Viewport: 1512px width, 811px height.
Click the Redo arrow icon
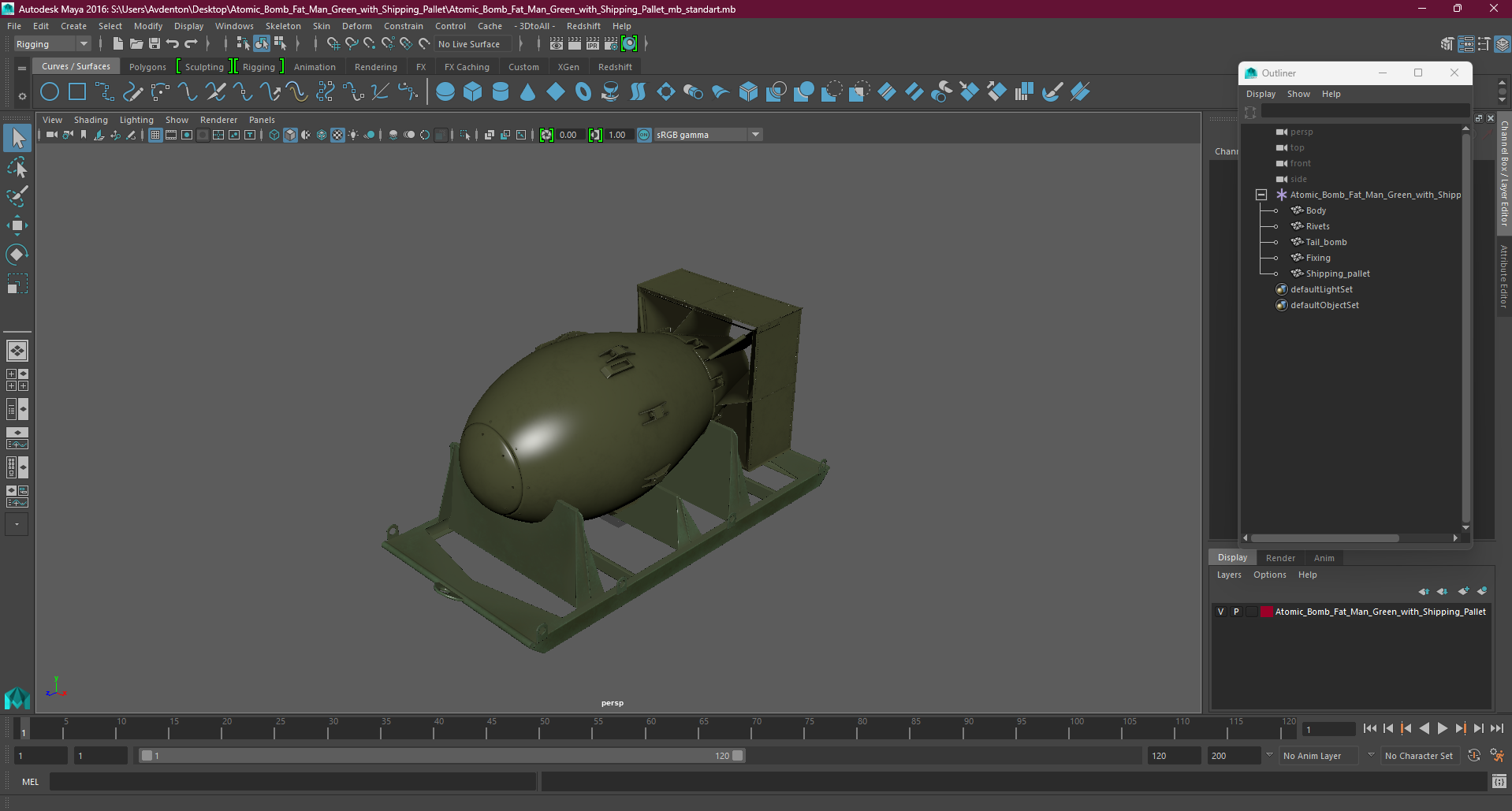[x=191, y=44]
